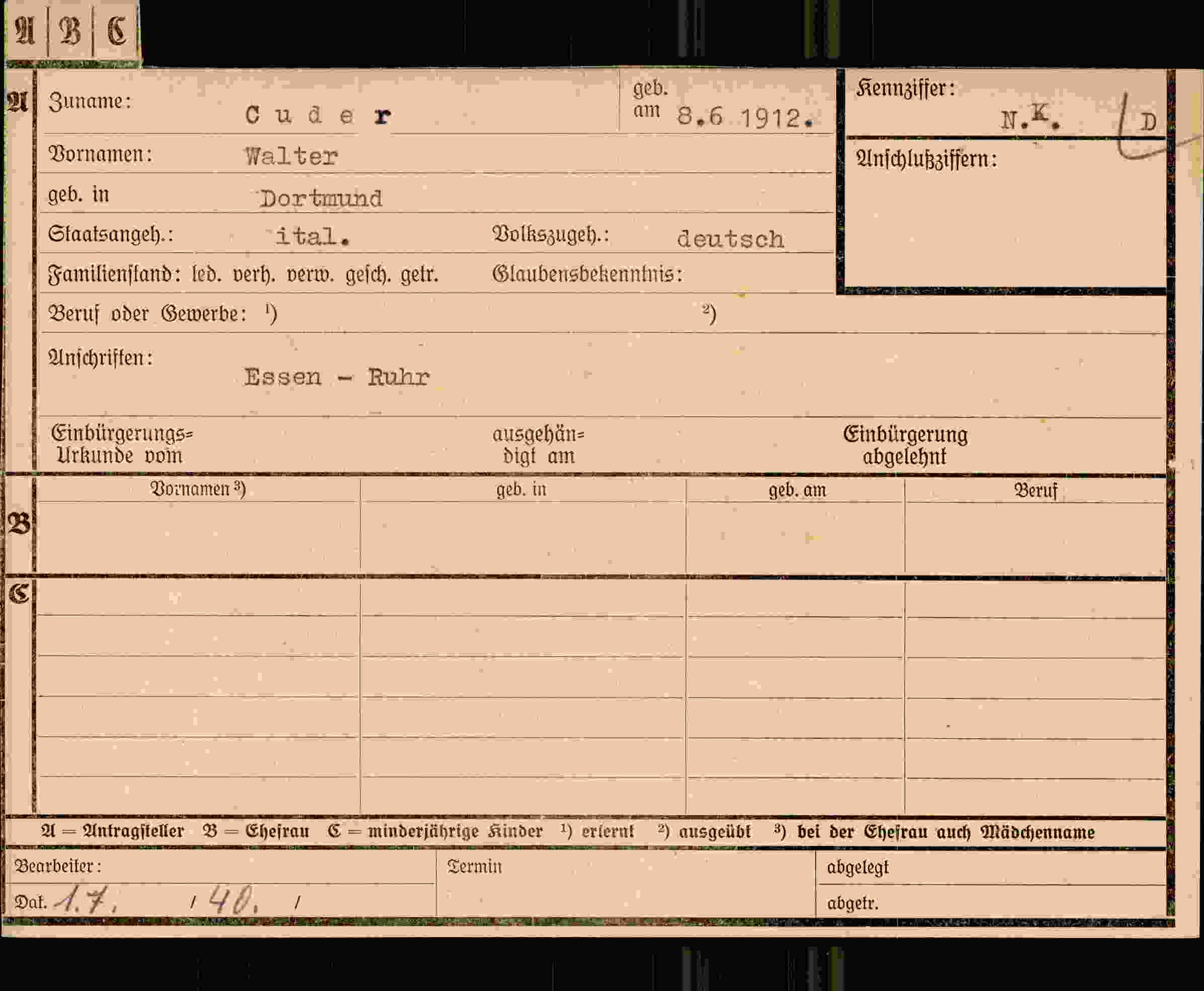Click the 'Bearbeiter:' label
The height and width of the screenshot is (991, 1204).
(57, 867)
